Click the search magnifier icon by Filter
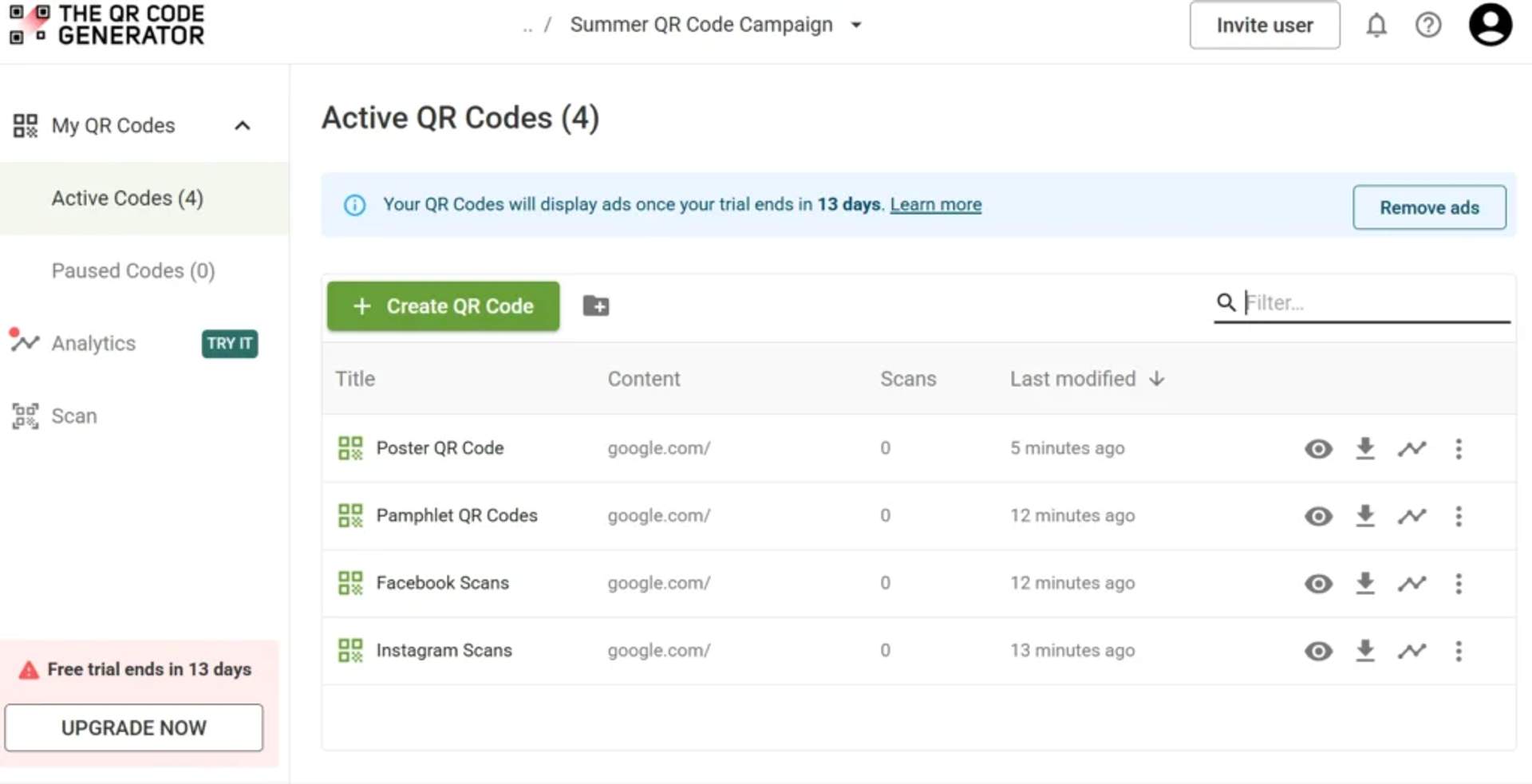 point(1226,302)
